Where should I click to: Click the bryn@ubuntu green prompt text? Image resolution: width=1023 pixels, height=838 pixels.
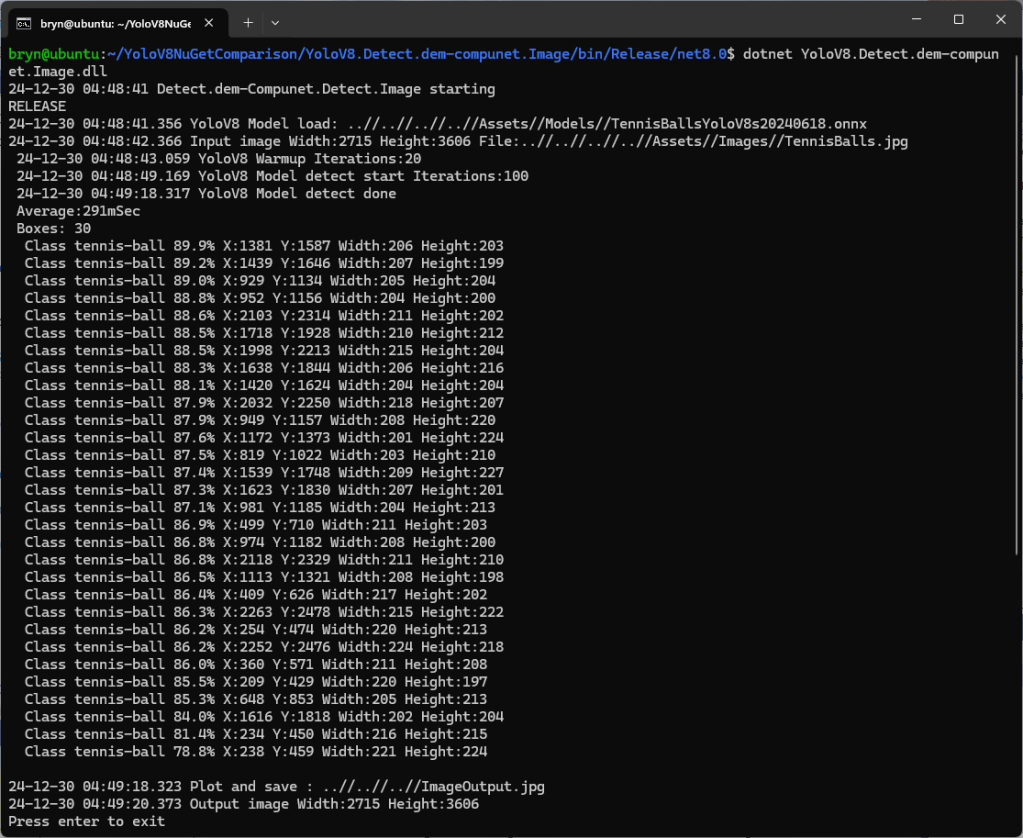(52, 54)
